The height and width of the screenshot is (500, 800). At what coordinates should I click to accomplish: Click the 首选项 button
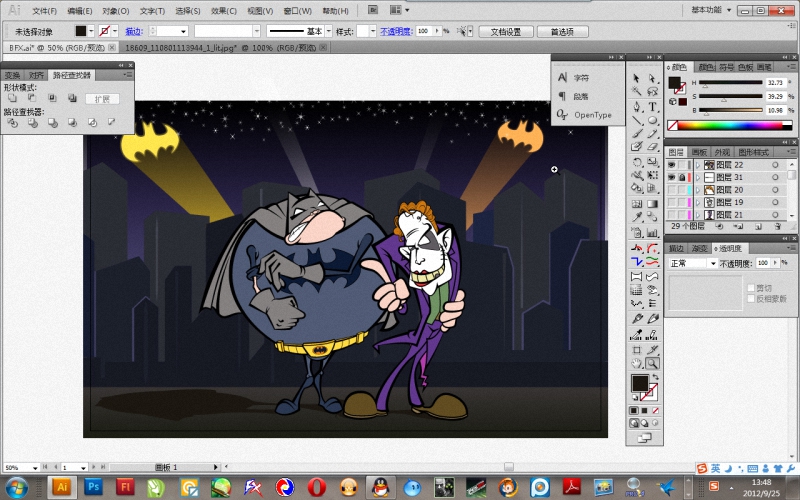[562, 32]
